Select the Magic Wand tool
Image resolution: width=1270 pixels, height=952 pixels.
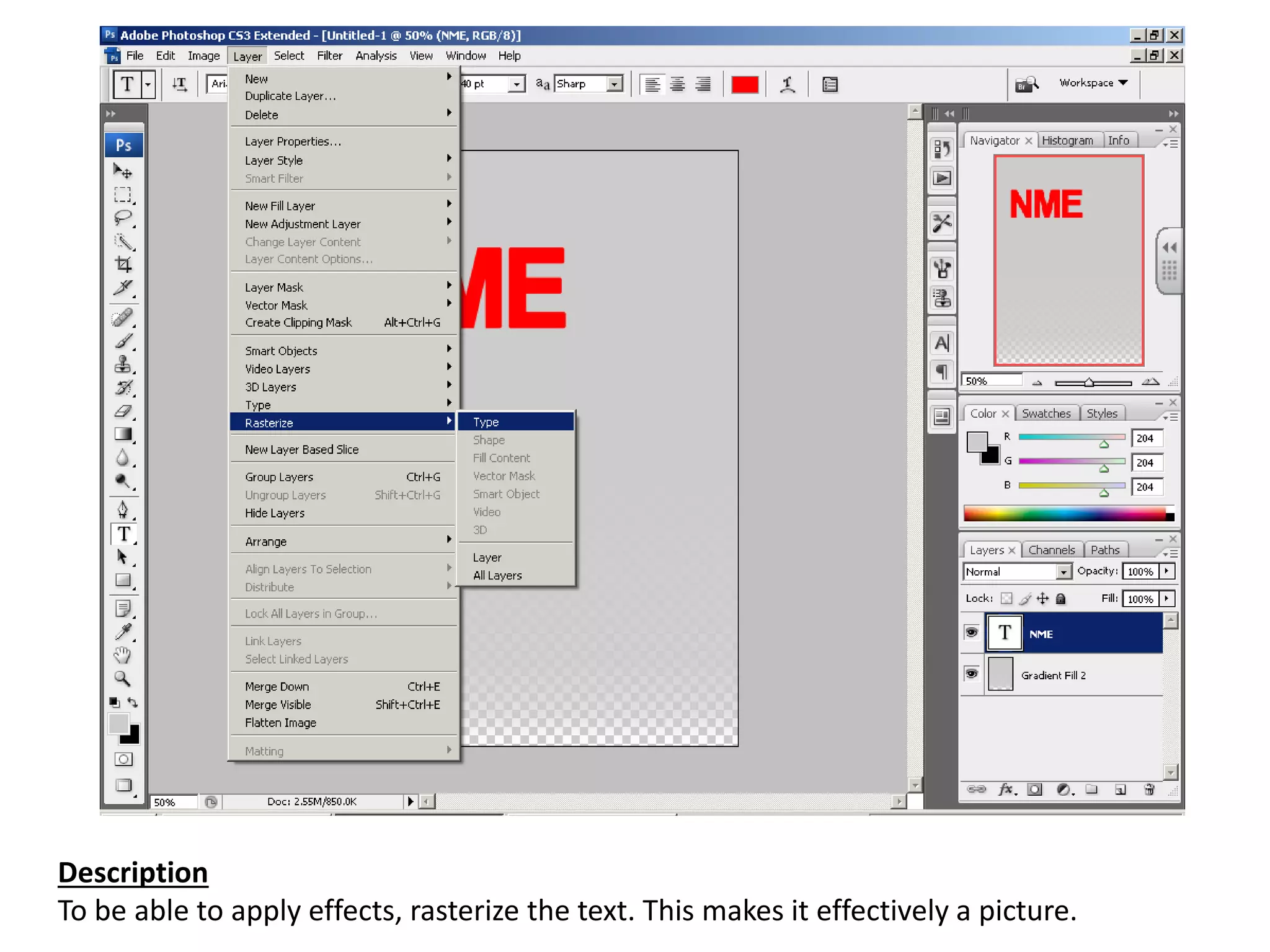(123, 242)
